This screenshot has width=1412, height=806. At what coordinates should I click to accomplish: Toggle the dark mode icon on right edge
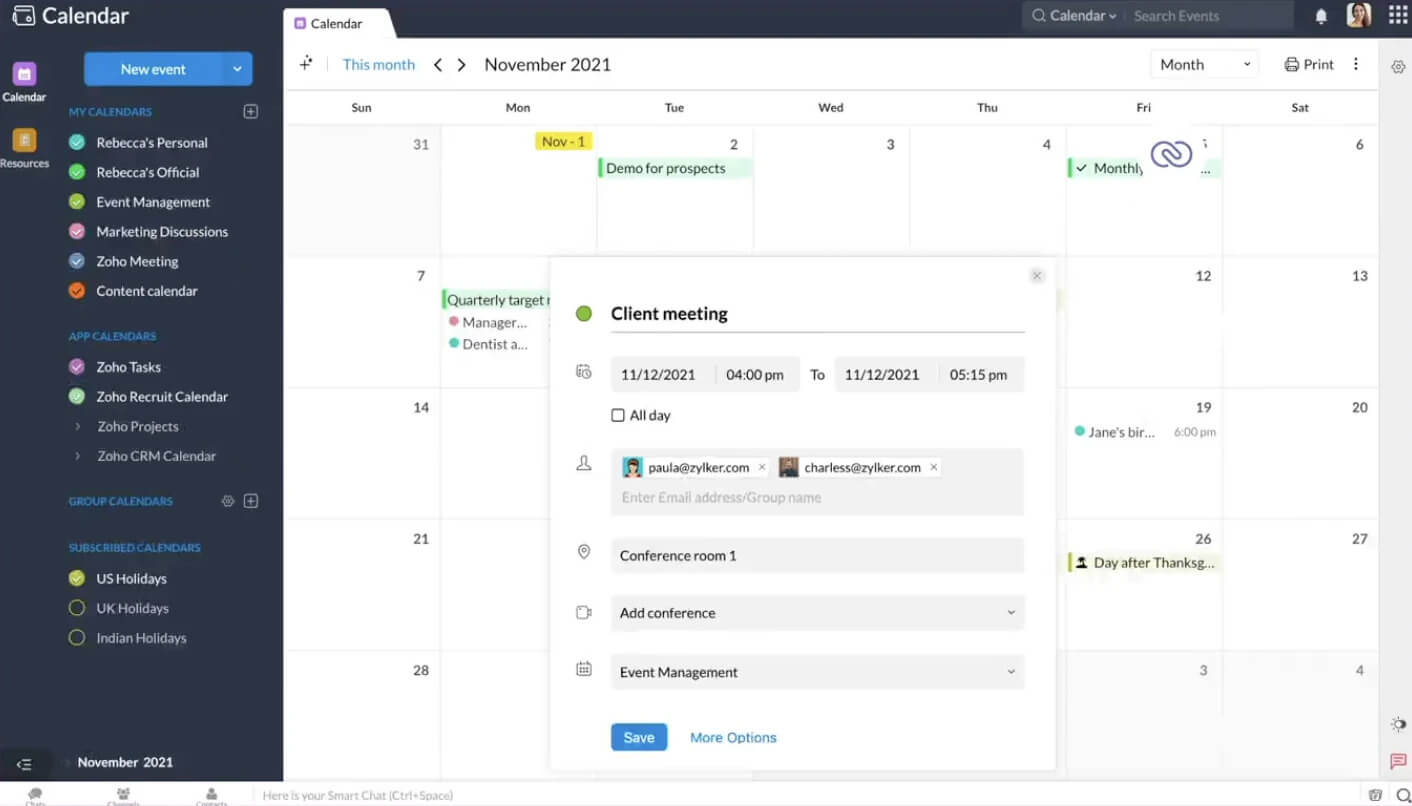point(1397,723)
